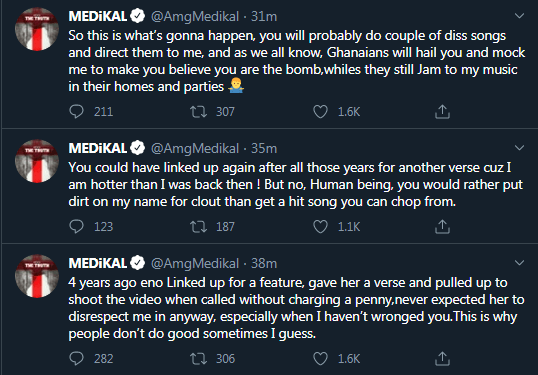View MEDiKAL's profile picture on the 31m tweet
This screenshot has height=375, width=538.
(x=37, y=29)
